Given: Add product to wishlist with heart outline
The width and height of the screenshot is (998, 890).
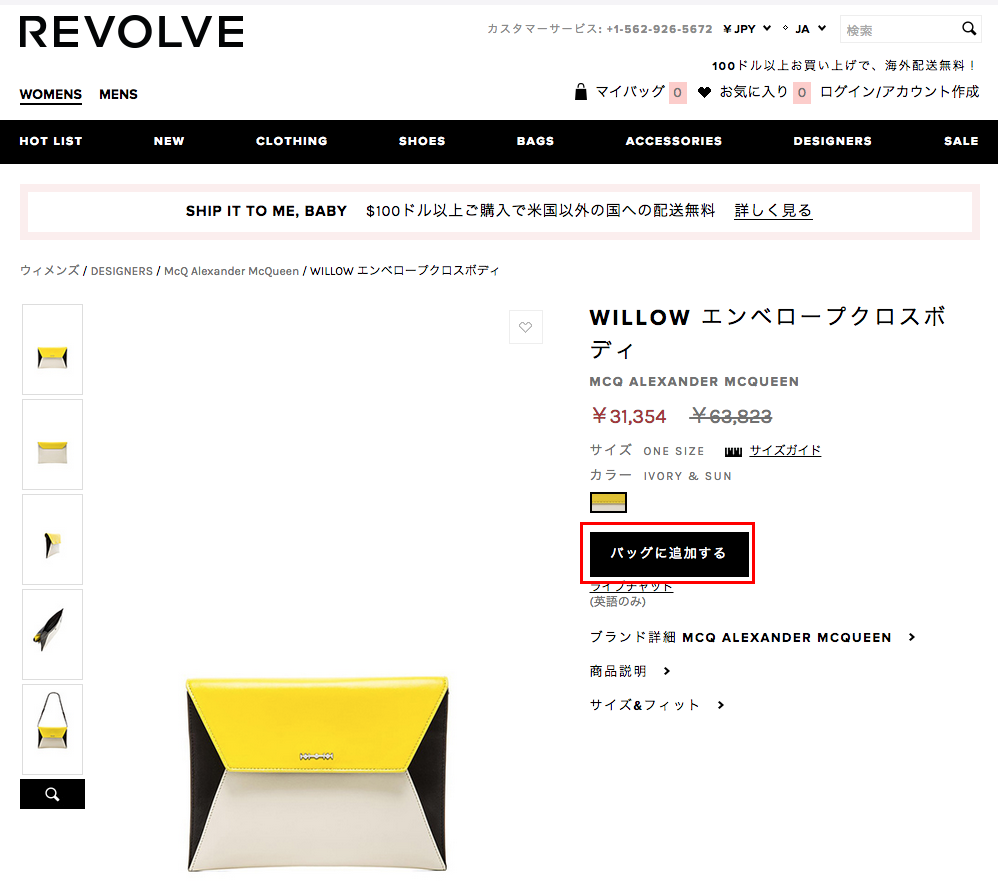Looking at the screenshot, I should pyautogui.click(x=526, y=327).
